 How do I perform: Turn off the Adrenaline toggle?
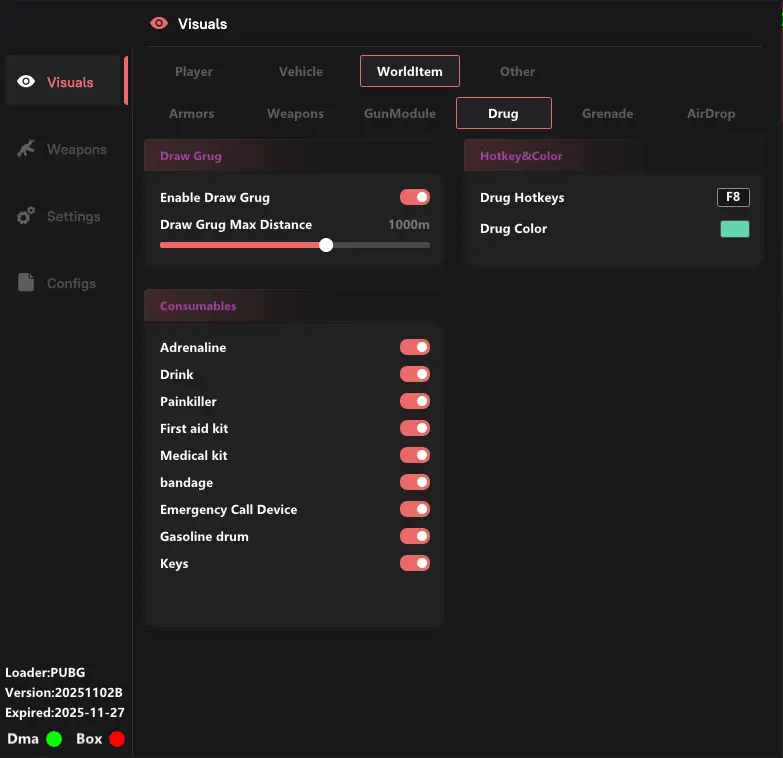click(415, 347)
